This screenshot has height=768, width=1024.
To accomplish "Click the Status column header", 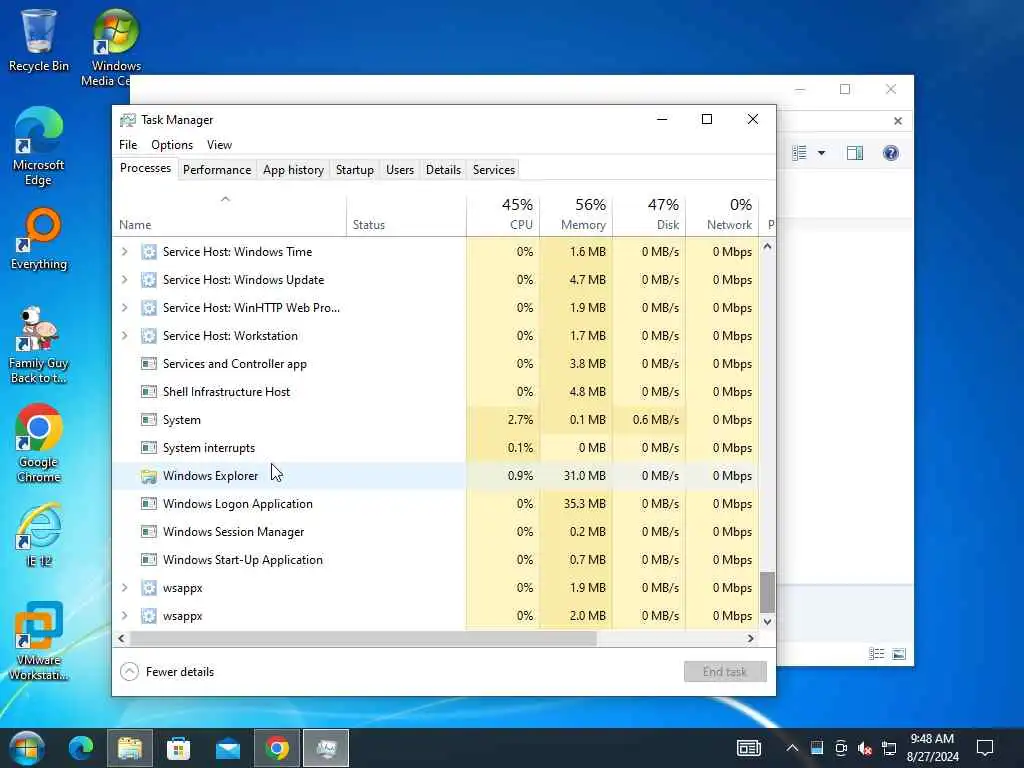I will coord(406,216).
